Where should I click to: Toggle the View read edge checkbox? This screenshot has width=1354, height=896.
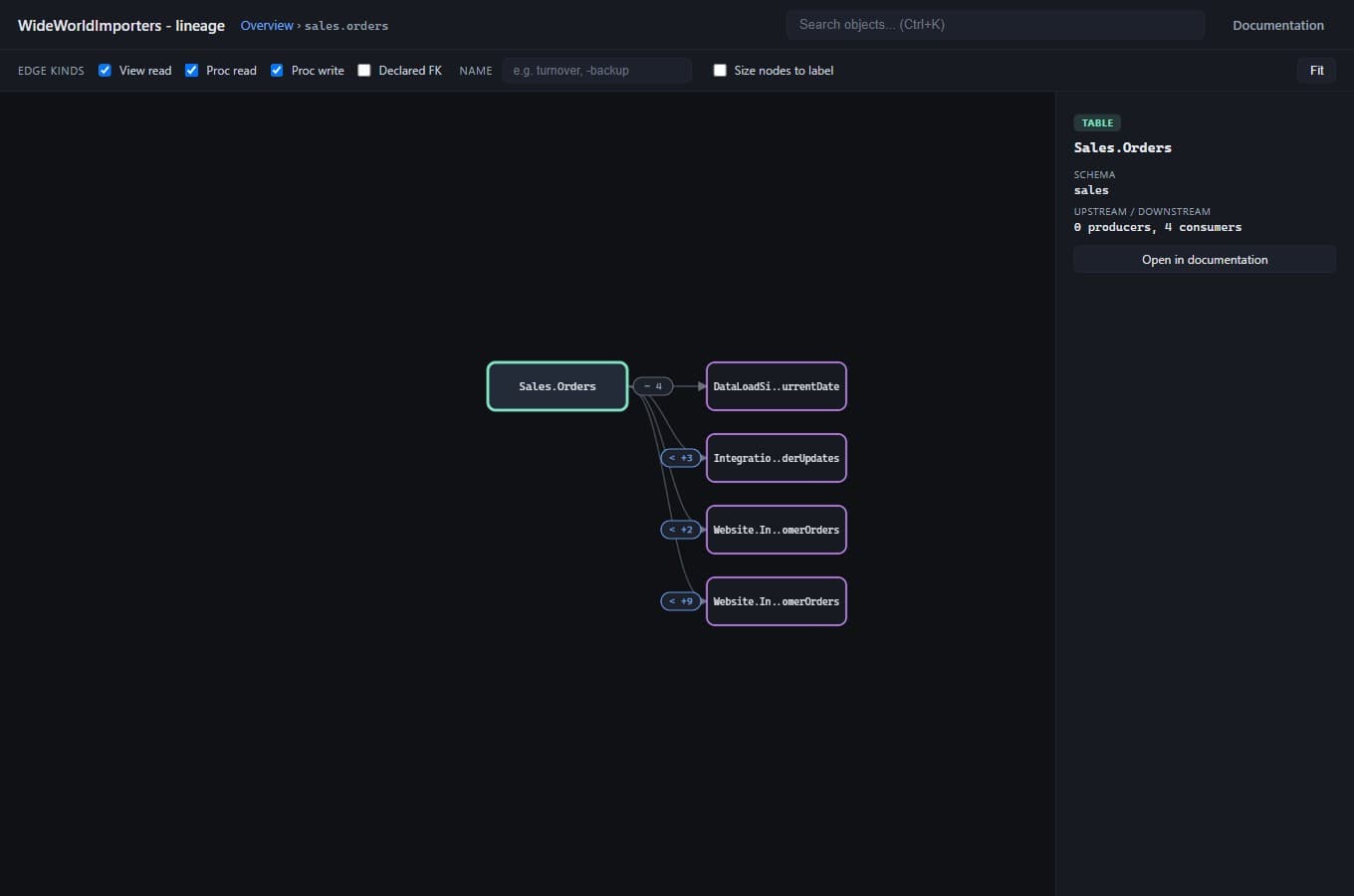click(105, 71)
